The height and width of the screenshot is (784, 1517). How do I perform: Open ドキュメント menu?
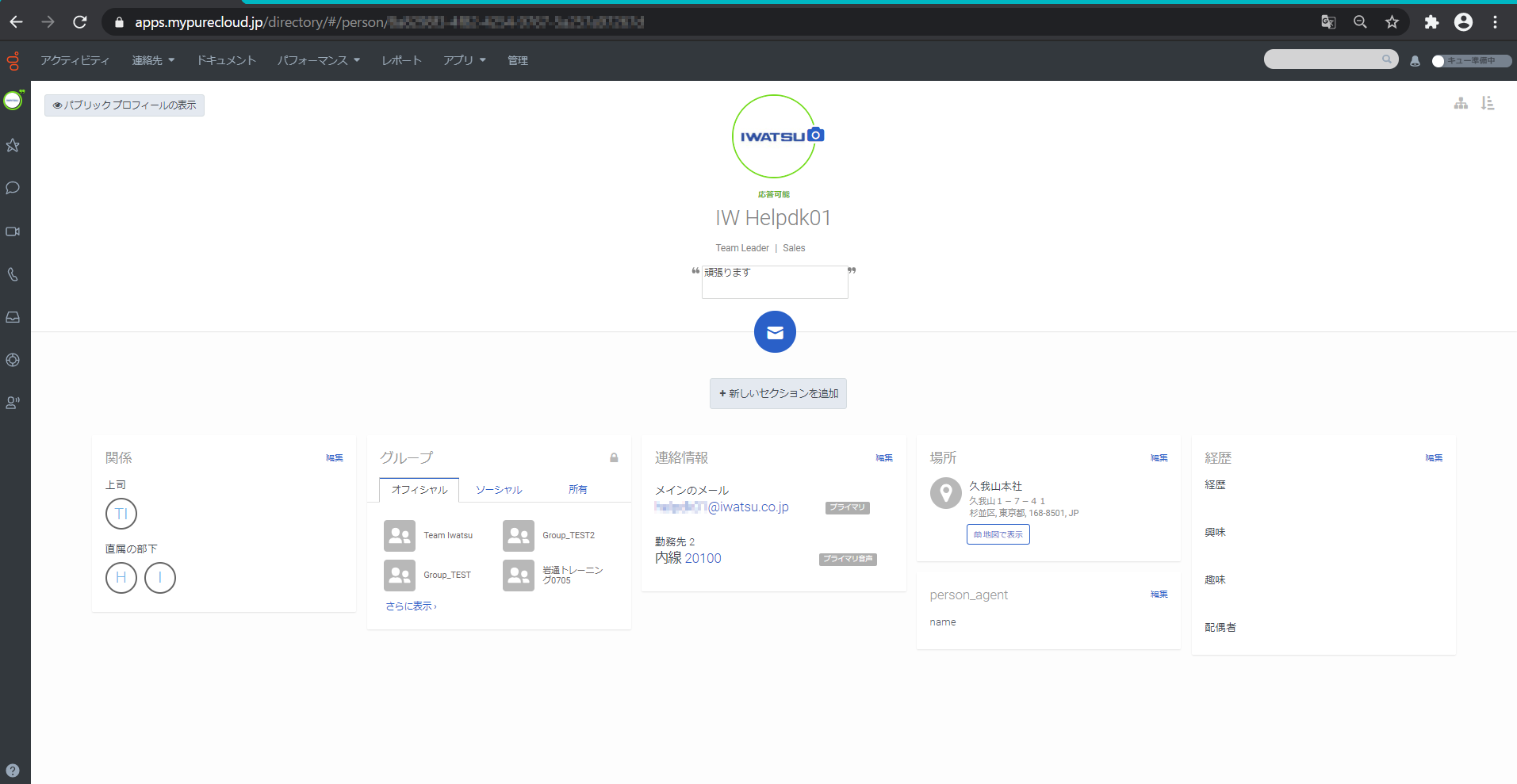coord(227,60)
